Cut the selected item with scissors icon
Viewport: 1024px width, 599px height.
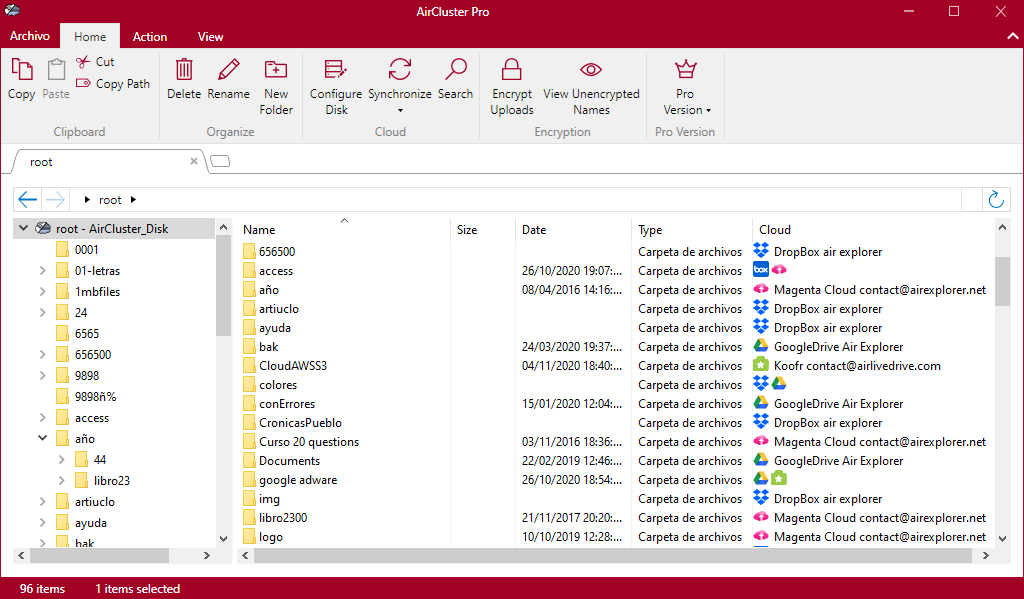[x=83, y=62]
